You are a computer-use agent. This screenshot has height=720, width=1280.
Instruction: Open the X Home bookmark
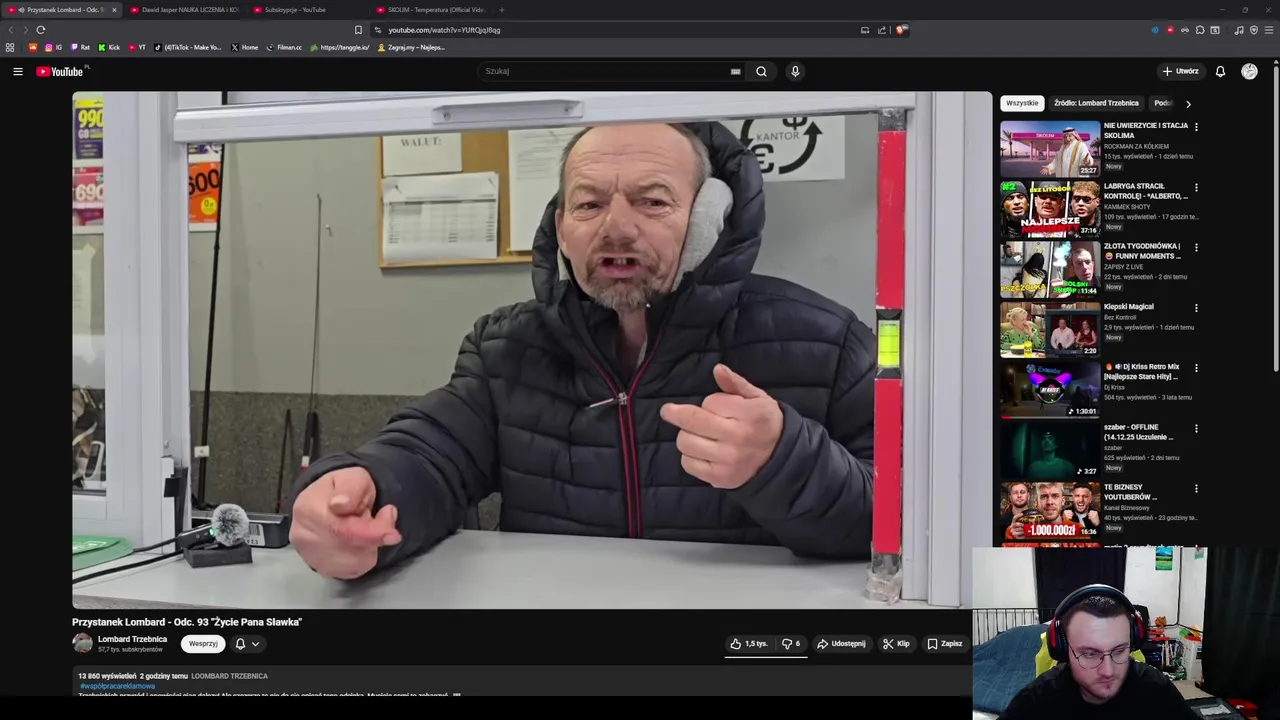click(244, 47)
